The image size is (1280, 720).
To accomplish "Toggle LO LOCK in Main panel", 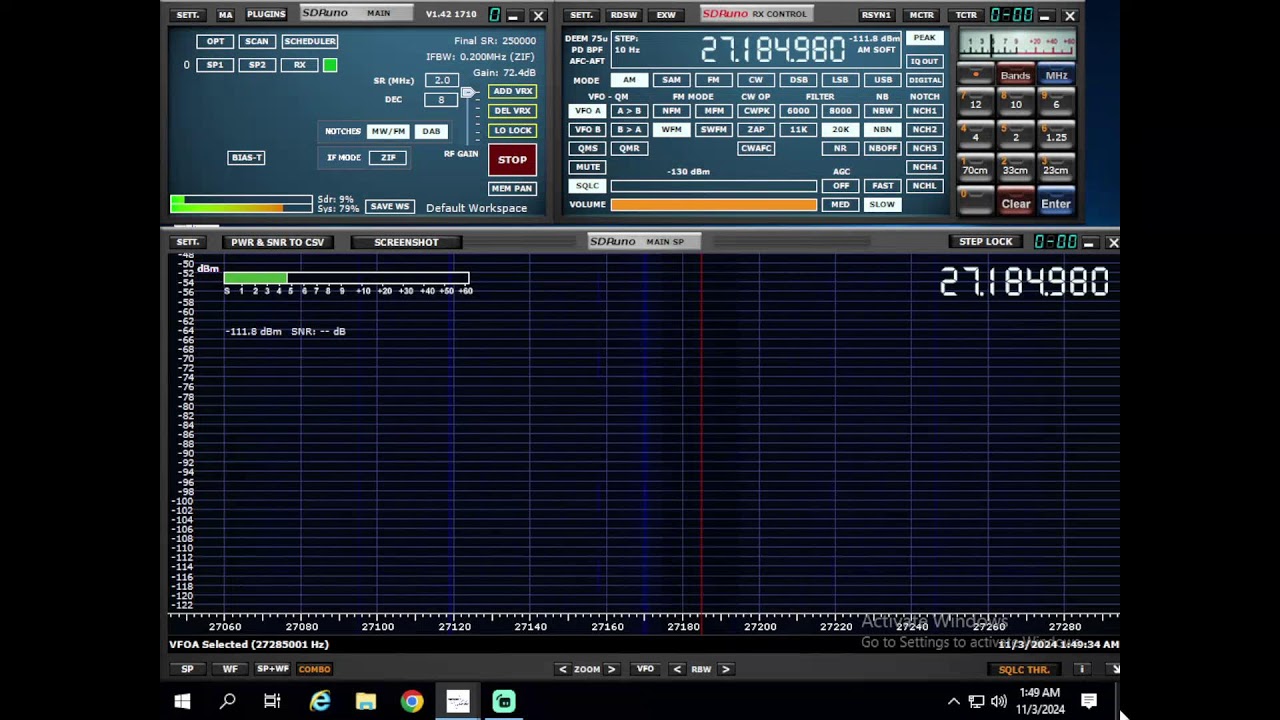I will [512, 130].
